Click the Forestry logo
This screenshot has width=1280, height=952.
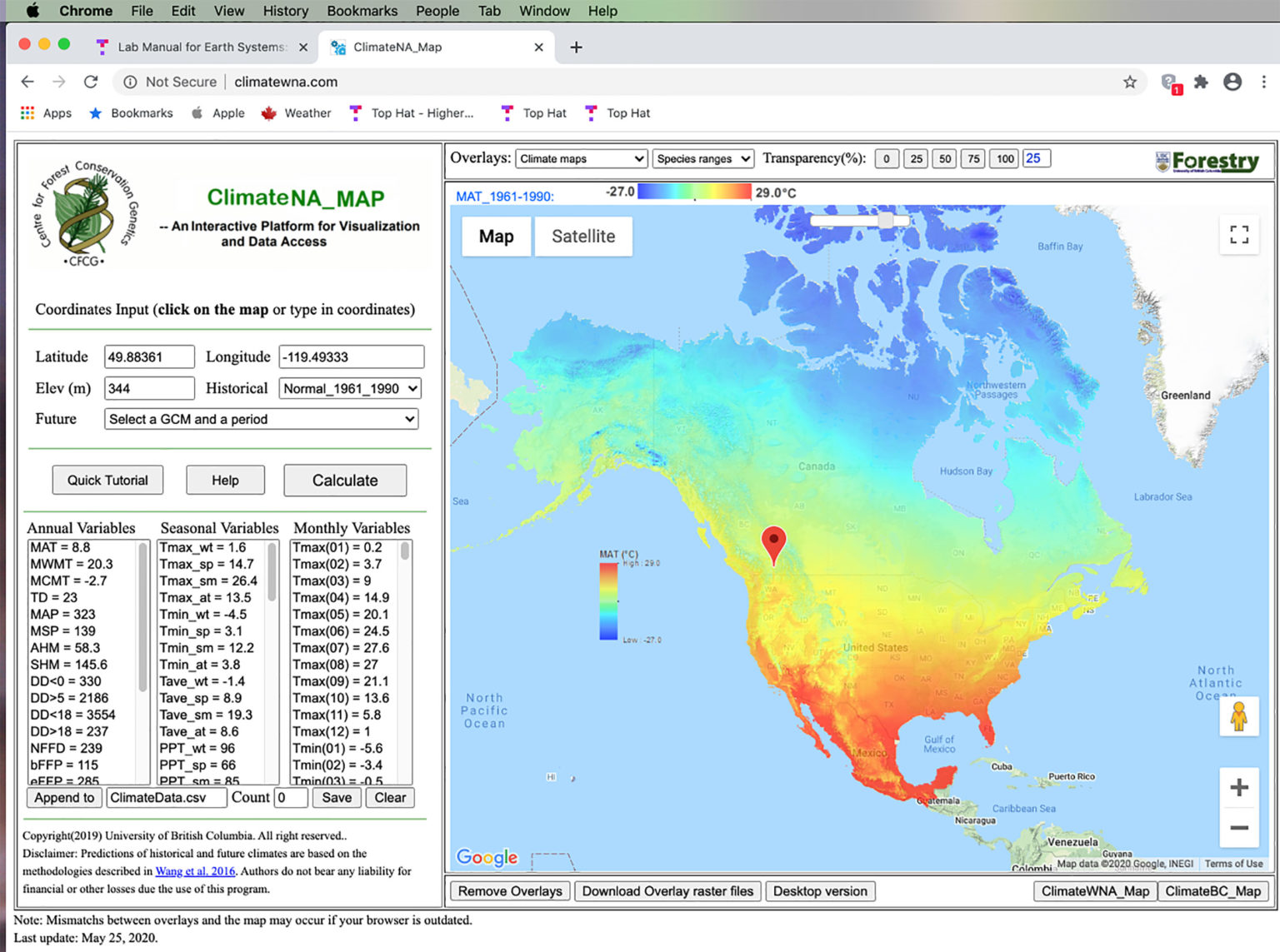point(1208,161)
